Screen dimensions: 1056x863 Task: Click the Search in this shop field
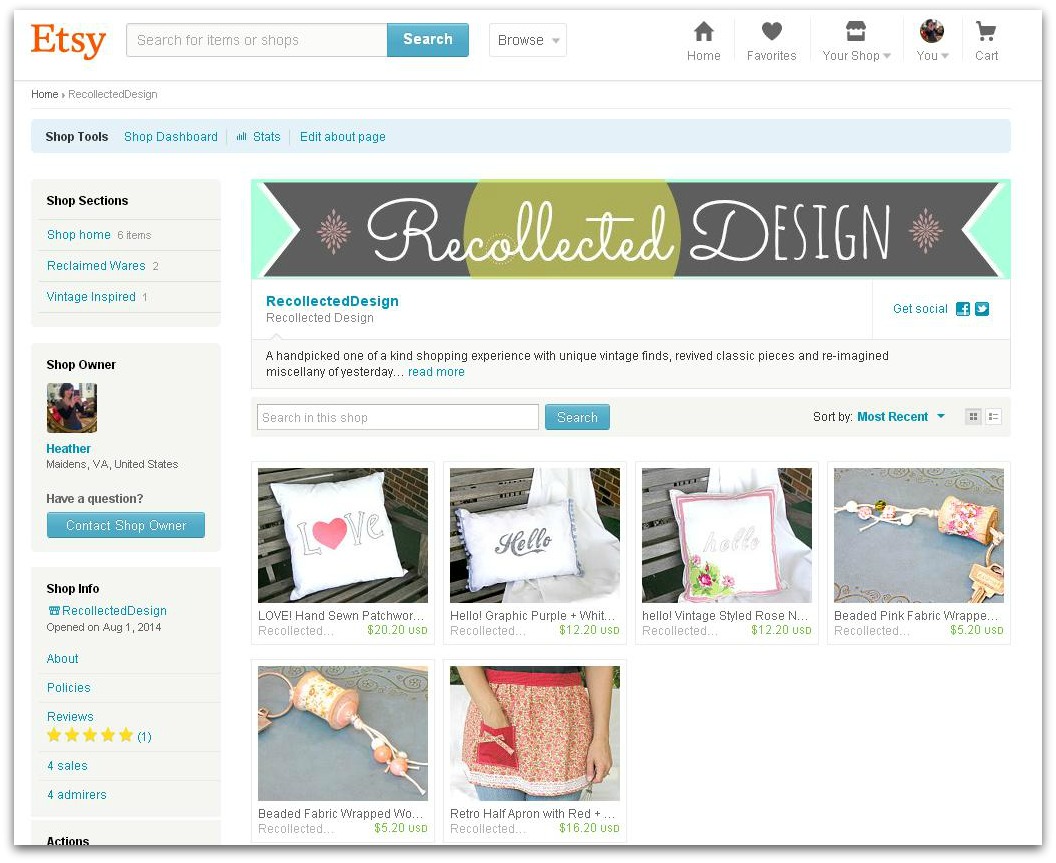click(397, 417)
